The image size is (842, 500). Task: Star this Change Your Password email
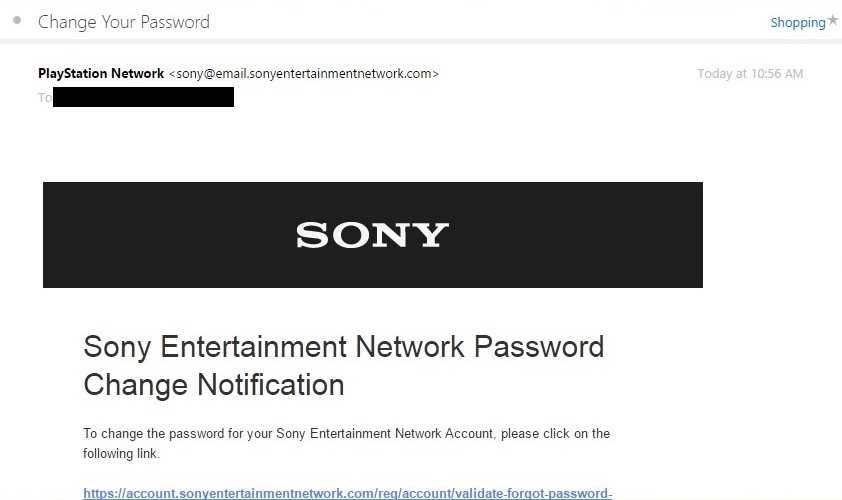pos(833,20)
